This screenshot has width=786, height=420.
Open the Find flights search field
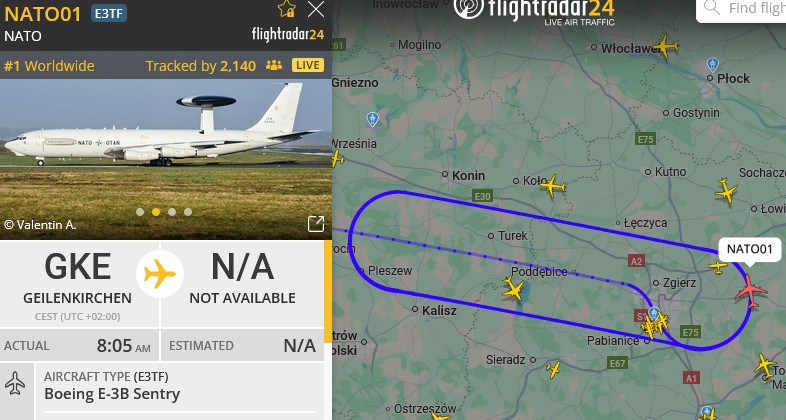pos(742,9)
